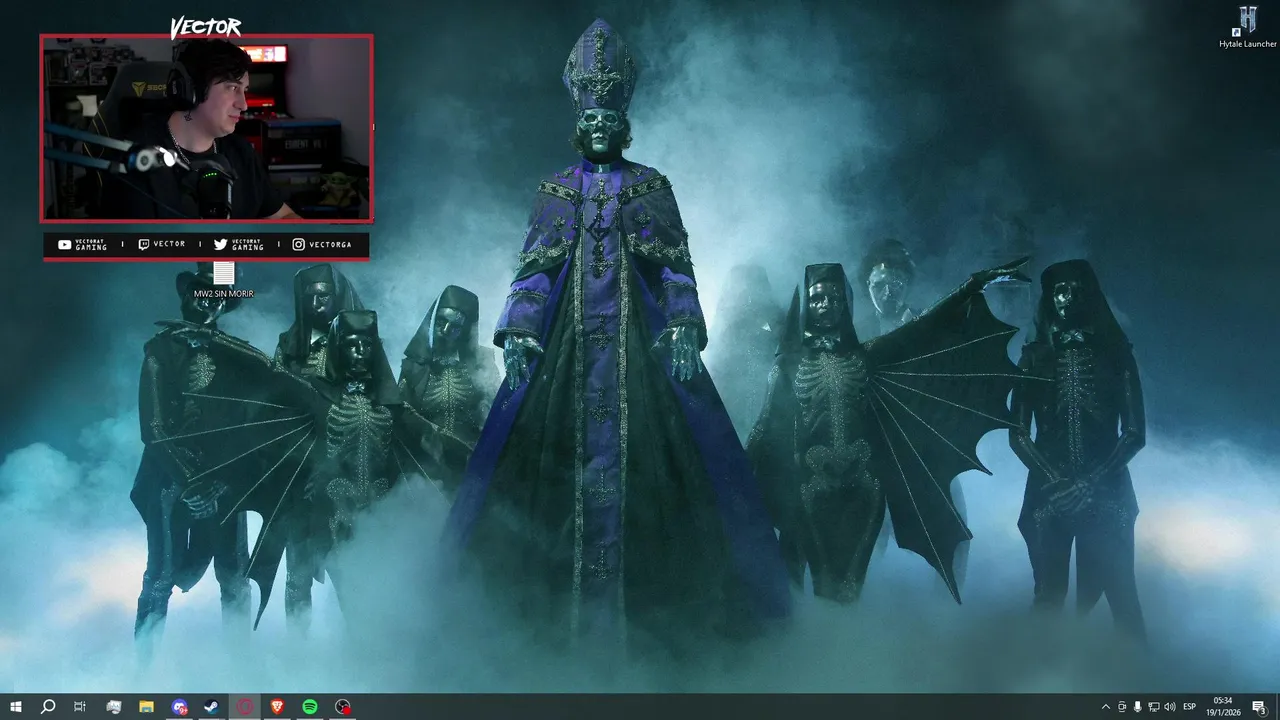This screenshot has width=1280, height=720.
Task: Open network settings from the tray
Action: 1153,707
